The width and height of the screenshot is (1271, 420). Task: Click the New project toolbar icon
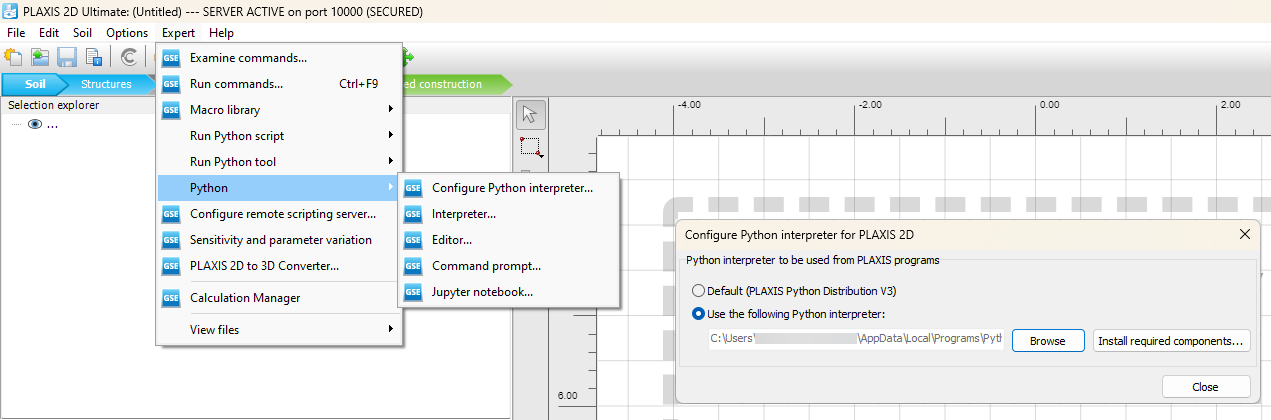pyautogui.click(x=14, y=57)
